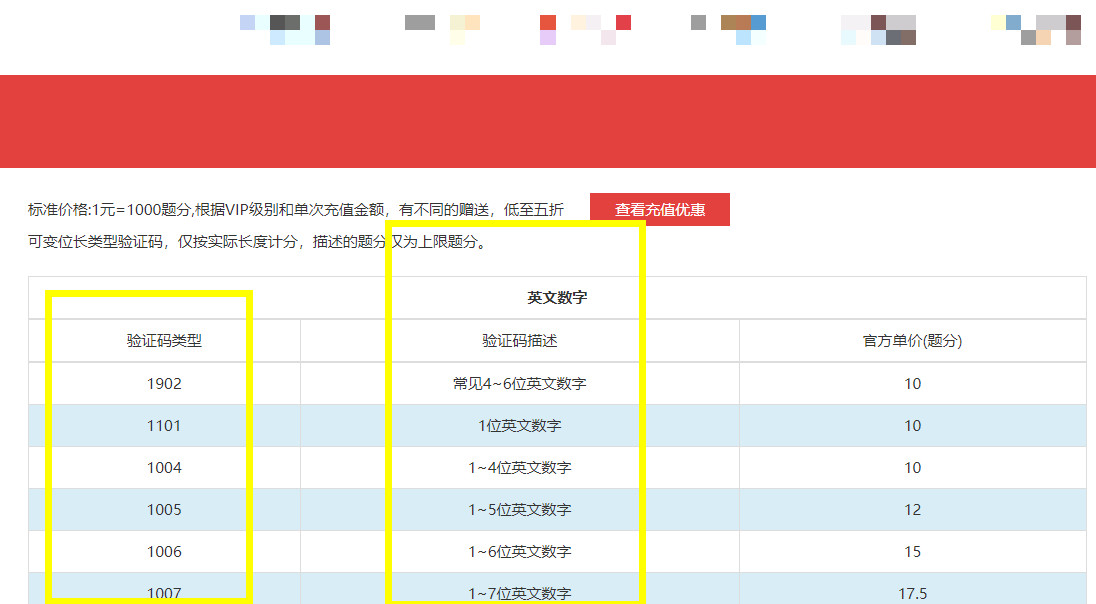1096x604 pixels.
Task: Click the price 17.5 in row 1007
Action: (x=912, y=592)
